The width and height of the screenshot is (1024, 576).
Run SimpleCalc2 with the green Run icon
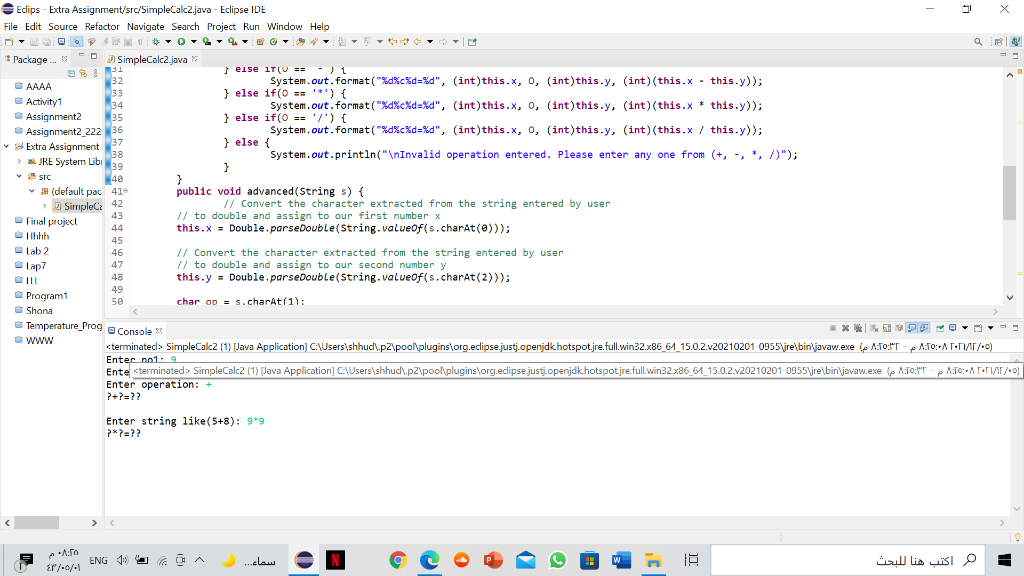pos(182,42)
